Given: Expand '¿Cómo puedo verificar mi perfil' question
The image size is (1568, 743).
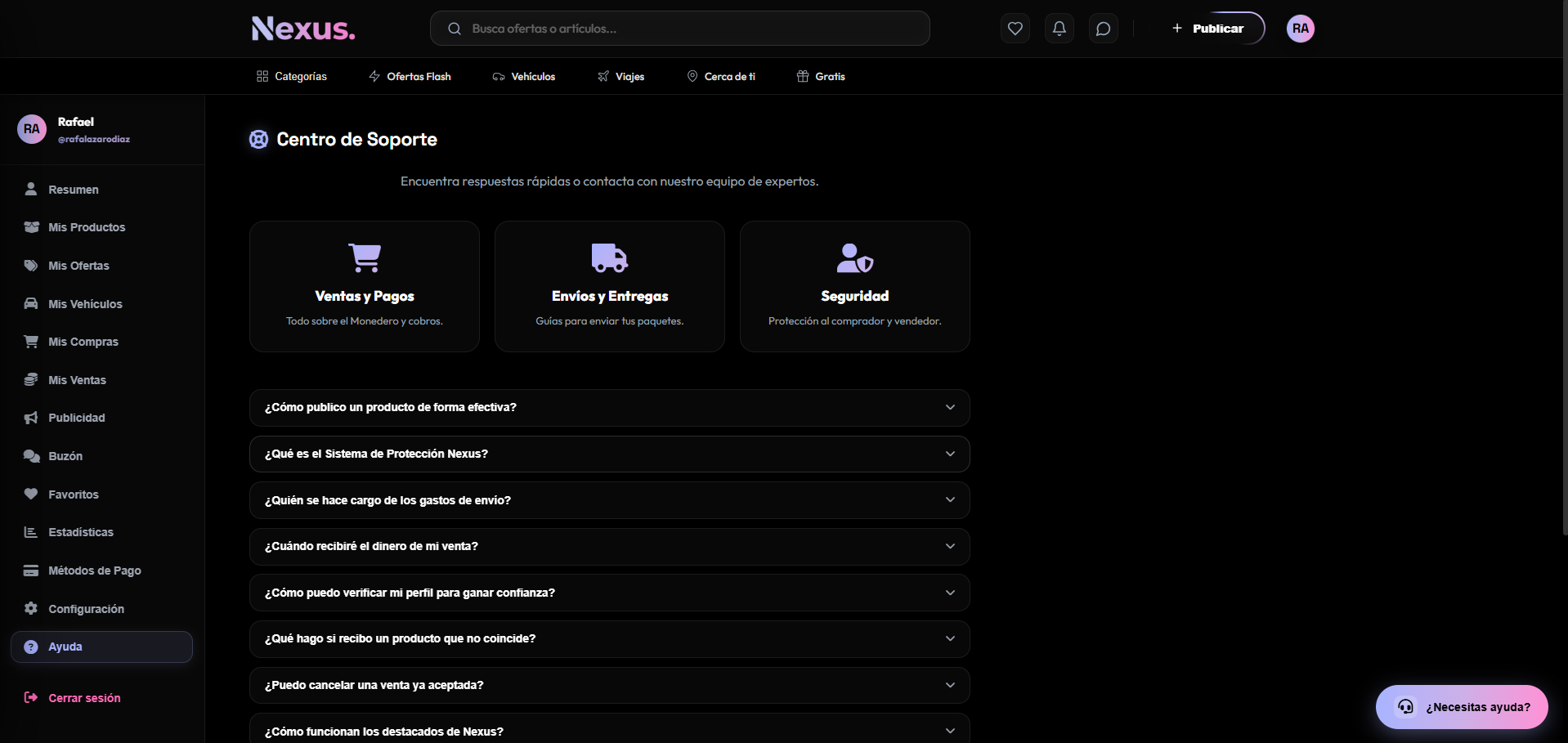Looking at the screenshot, I should [610, 593].
